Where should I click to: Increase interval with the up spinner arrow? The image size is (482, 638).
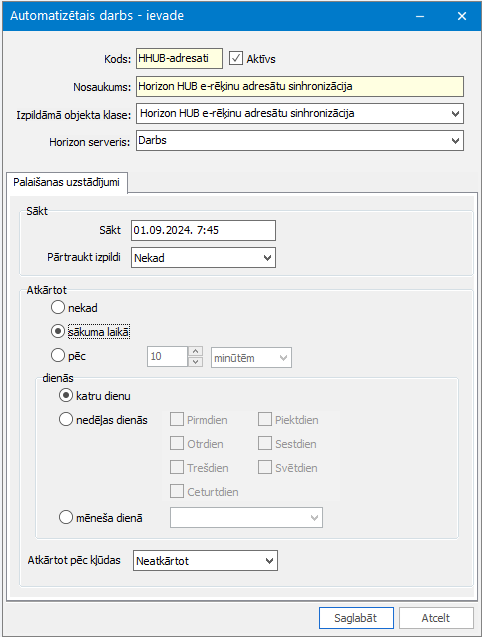[195, 352]
